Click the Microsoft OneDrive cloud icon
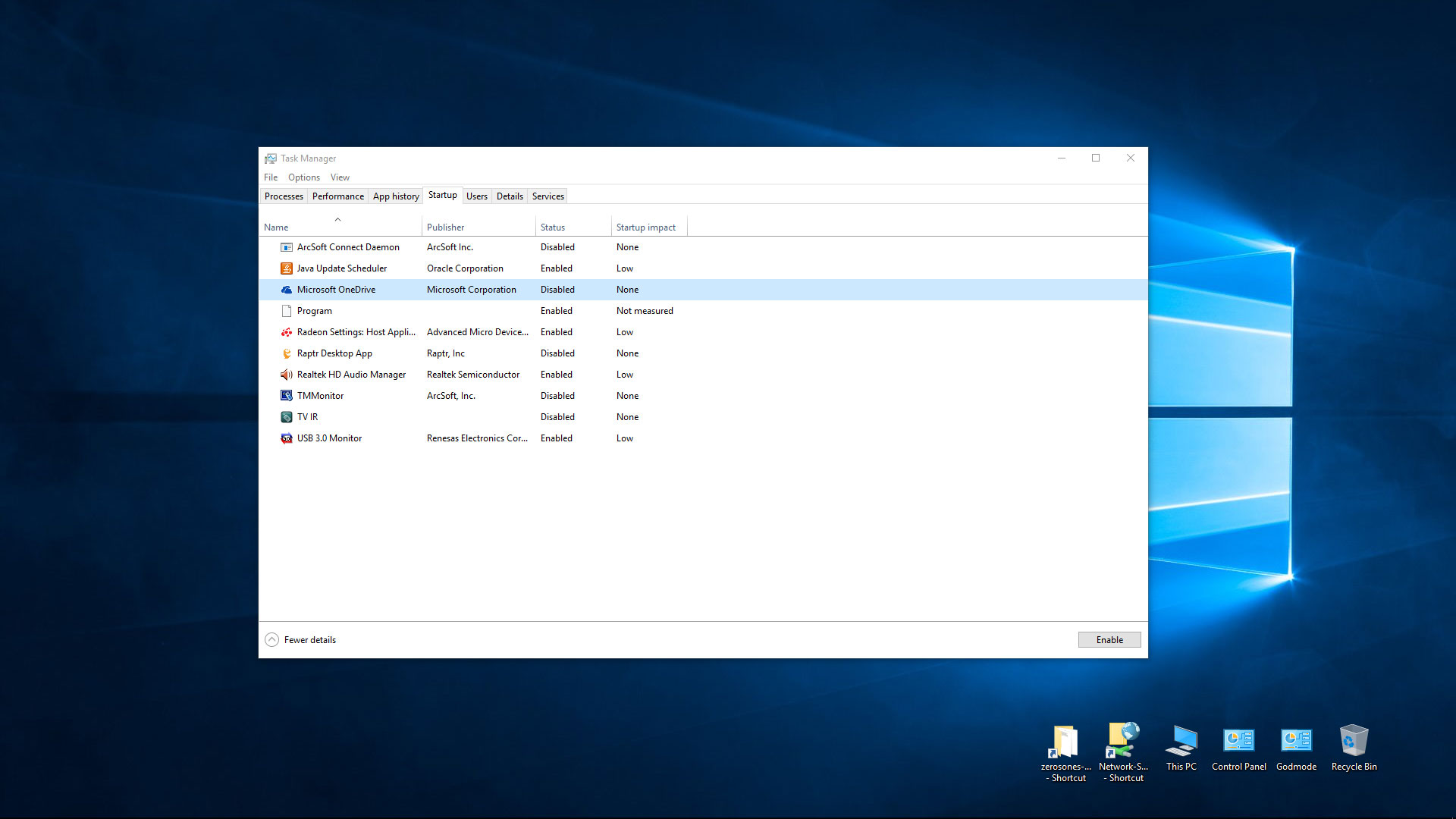 [x=287, y=290]
